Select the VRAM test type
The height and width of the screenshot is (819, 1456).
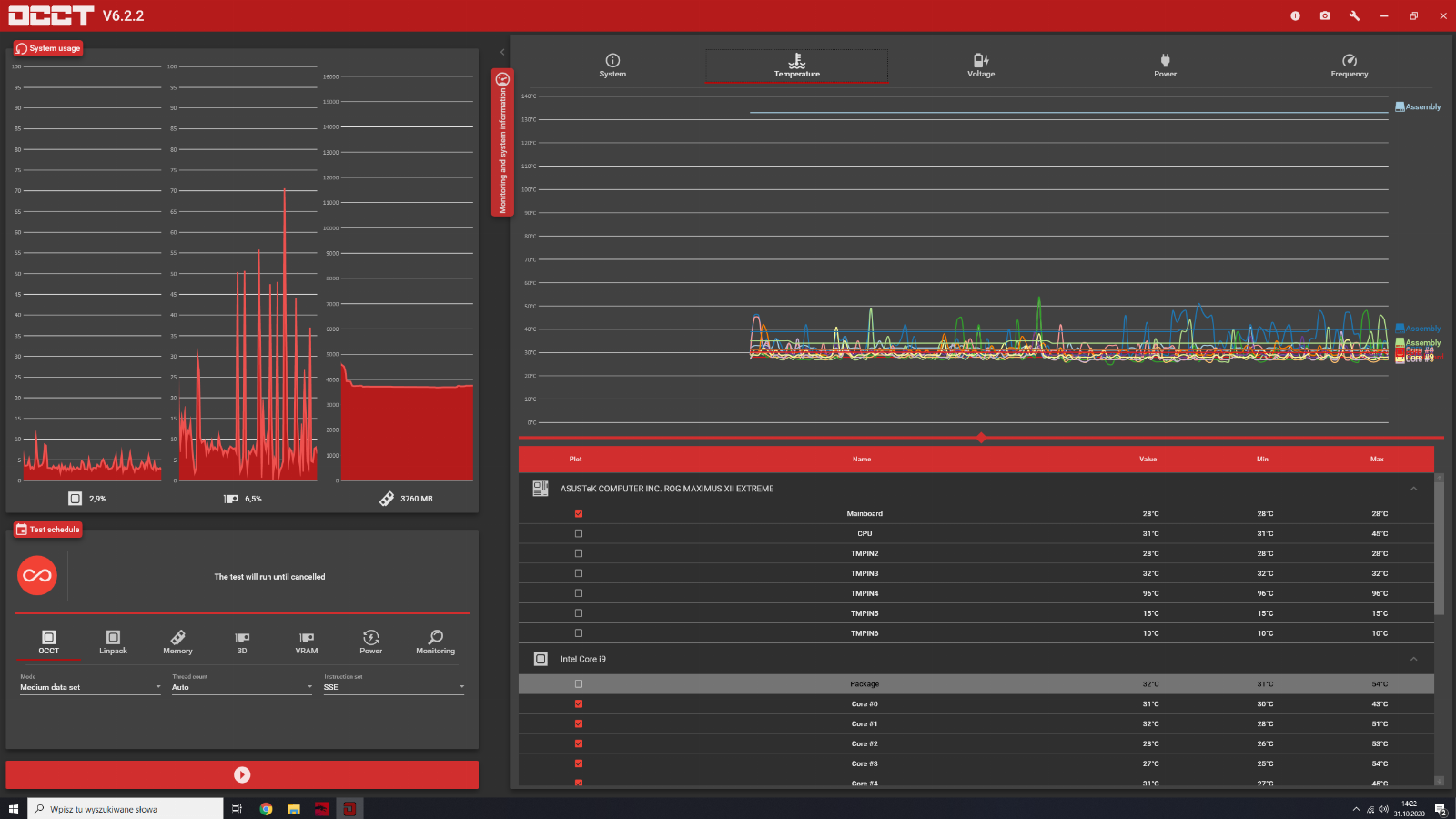coord(307,642)
